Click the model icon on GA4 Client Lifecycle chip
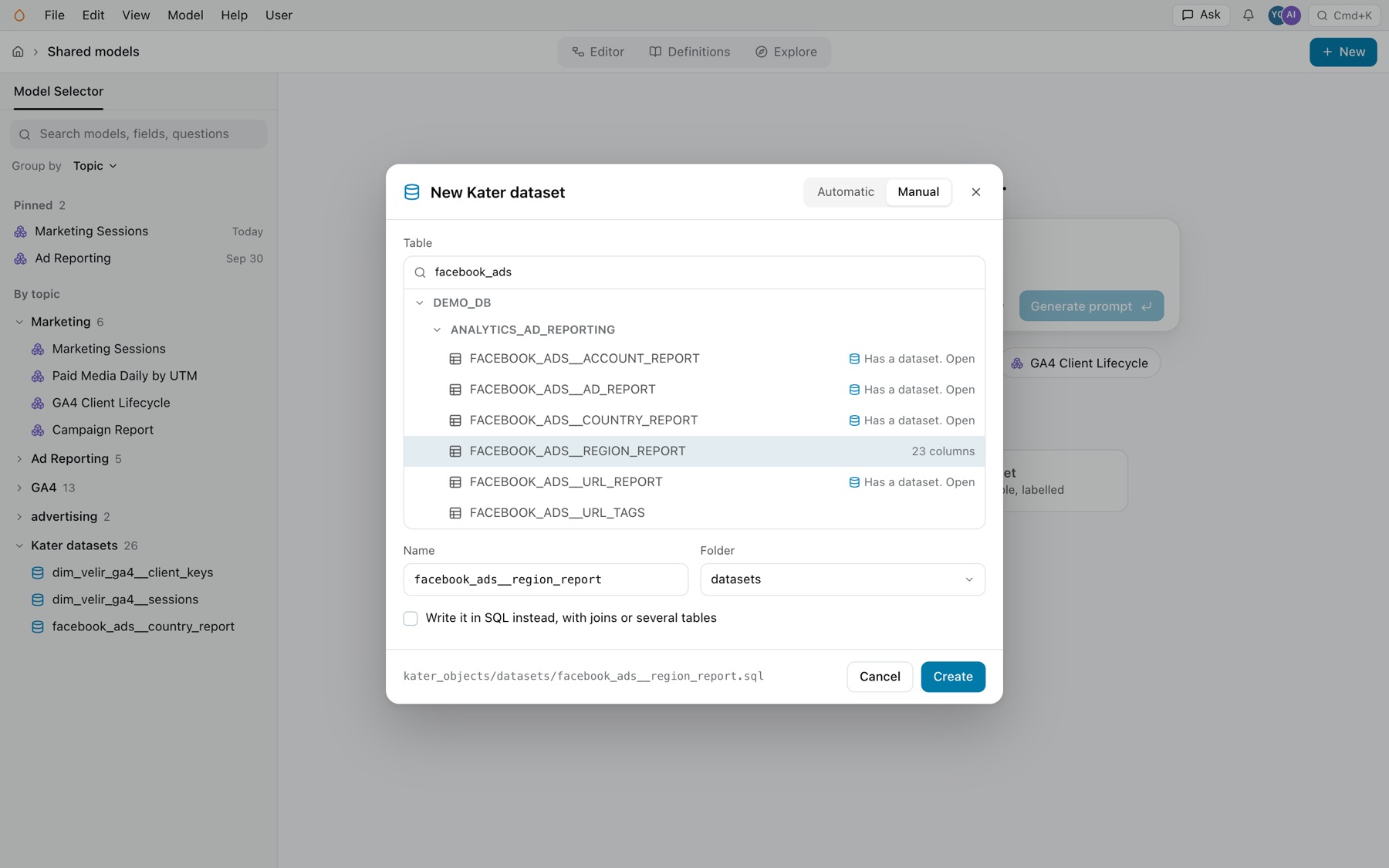Viewport: 1389px width, 868px height. tap(1017, 363)
